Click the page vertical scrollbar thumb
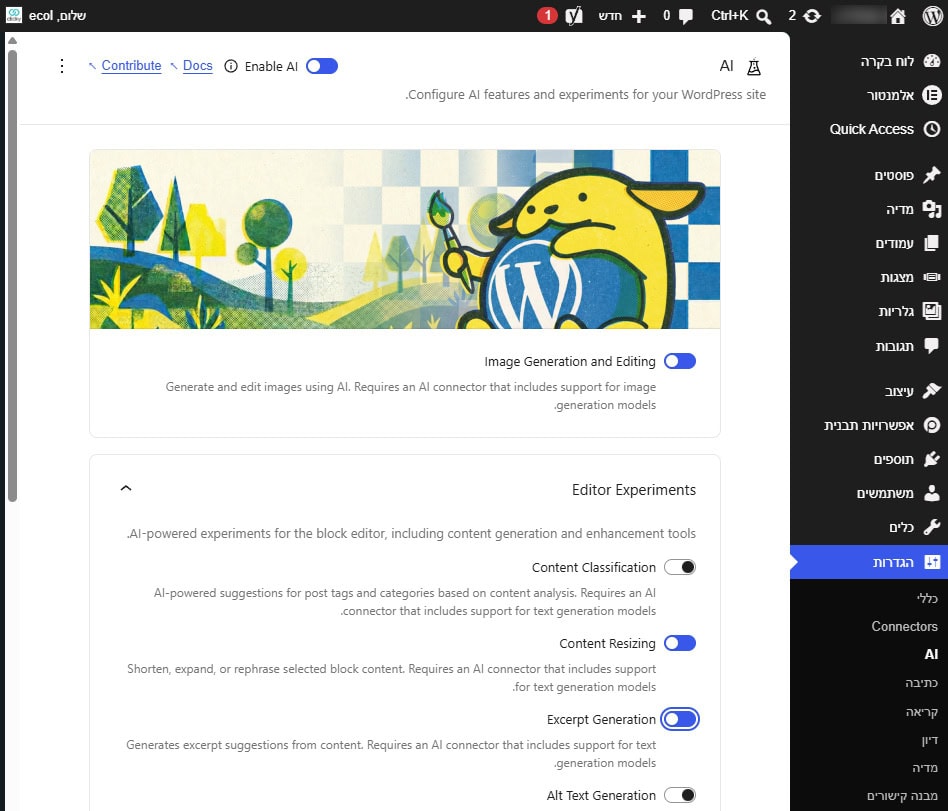Image resolution: width=948 pixels, height=811 pixels. pos(12,276)
